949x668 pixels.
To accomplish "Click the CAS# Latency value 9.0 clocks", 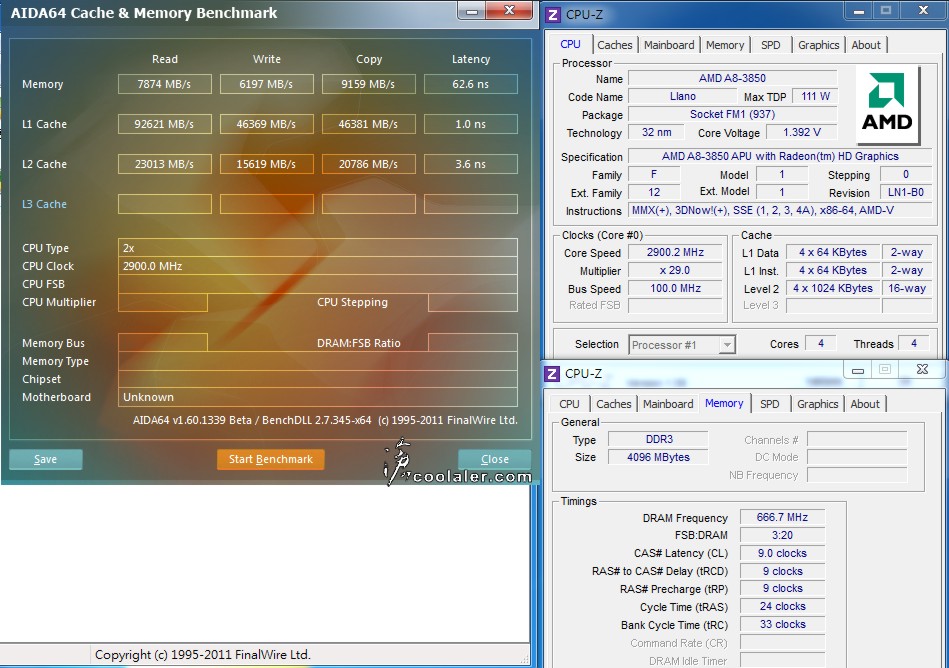I will (x=783, y=553).
